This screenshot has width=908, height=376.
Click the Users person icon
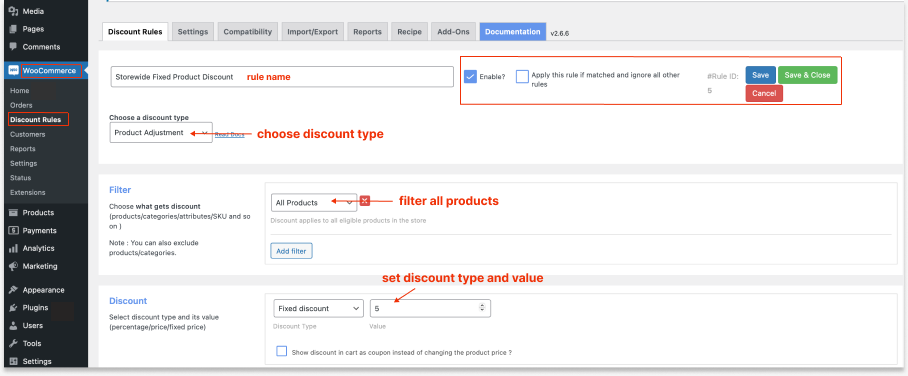coord(13,326)
